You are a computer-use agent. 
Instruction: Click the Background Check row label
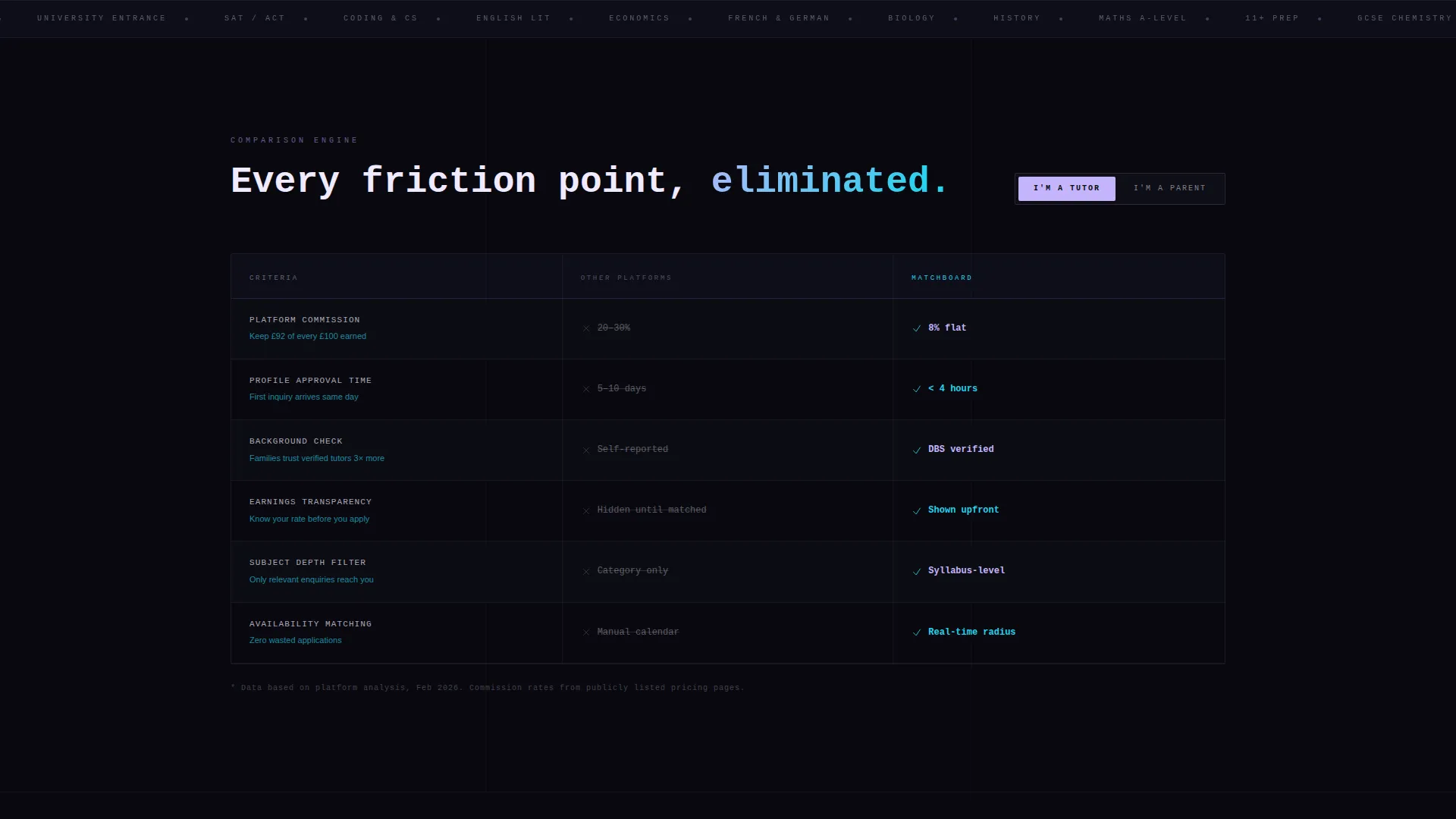pyautogui.click(x=296, y=441)
